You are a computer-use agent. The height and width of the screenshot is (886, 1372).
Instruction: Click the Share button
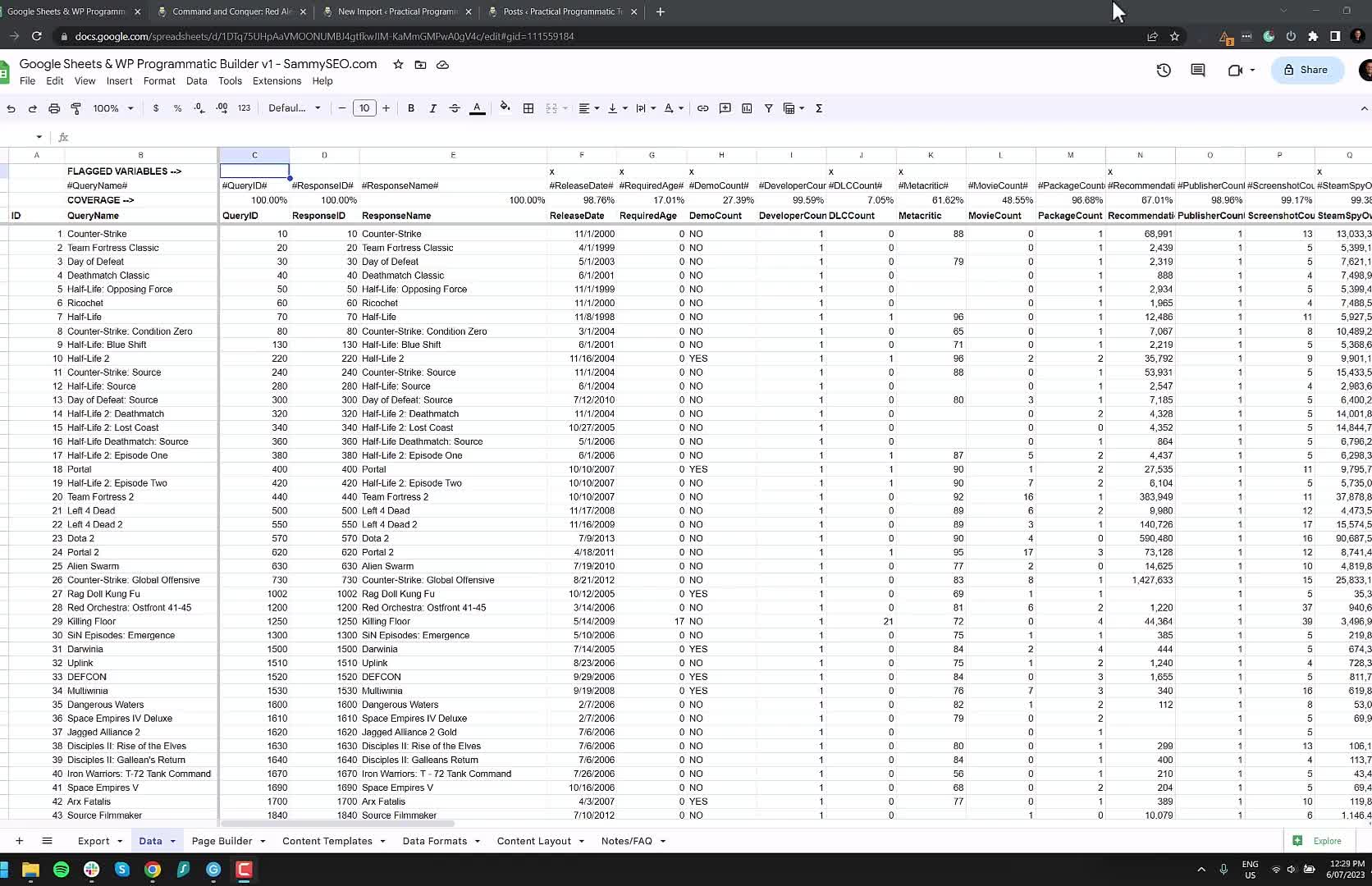pos(1306,70)
